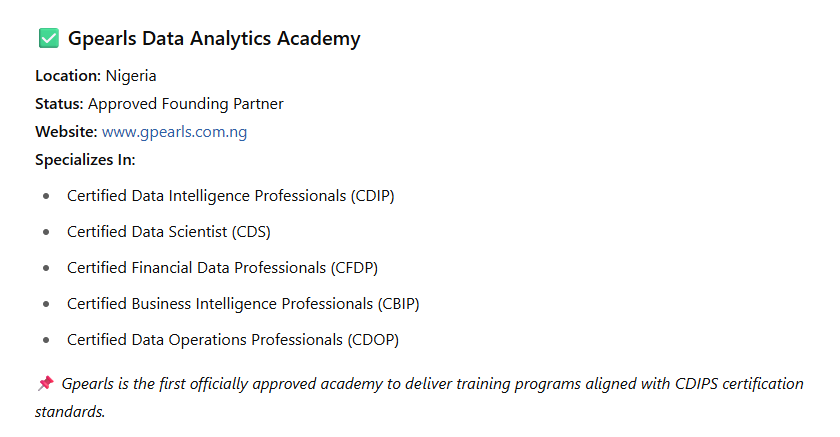Select the Certified Business Intelligence Professionals (CBIP) item
840x437 pixels.
click(x=243, y=304)
